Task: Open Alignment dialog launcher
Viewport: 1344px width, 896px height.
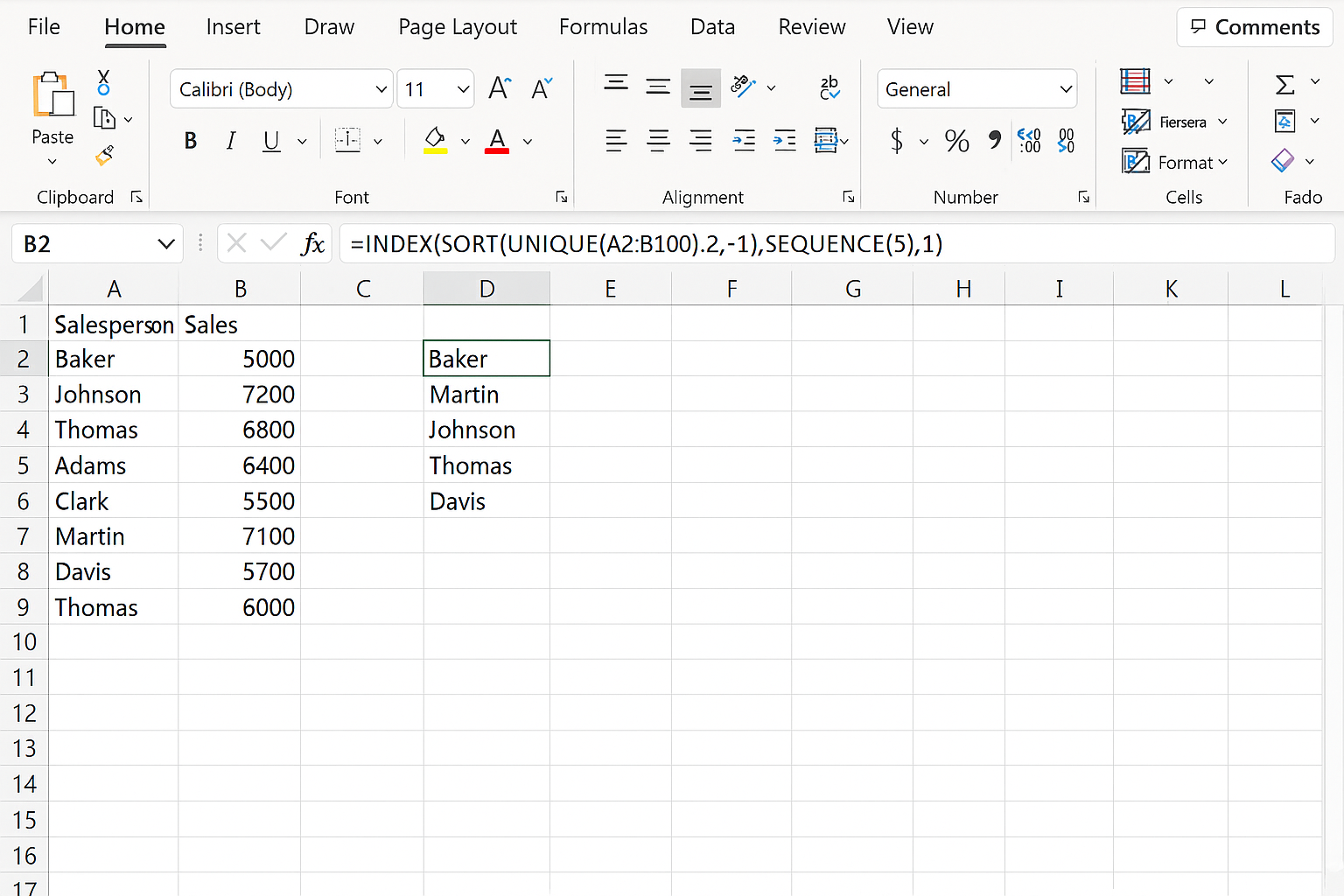Action: coord(848,198)
